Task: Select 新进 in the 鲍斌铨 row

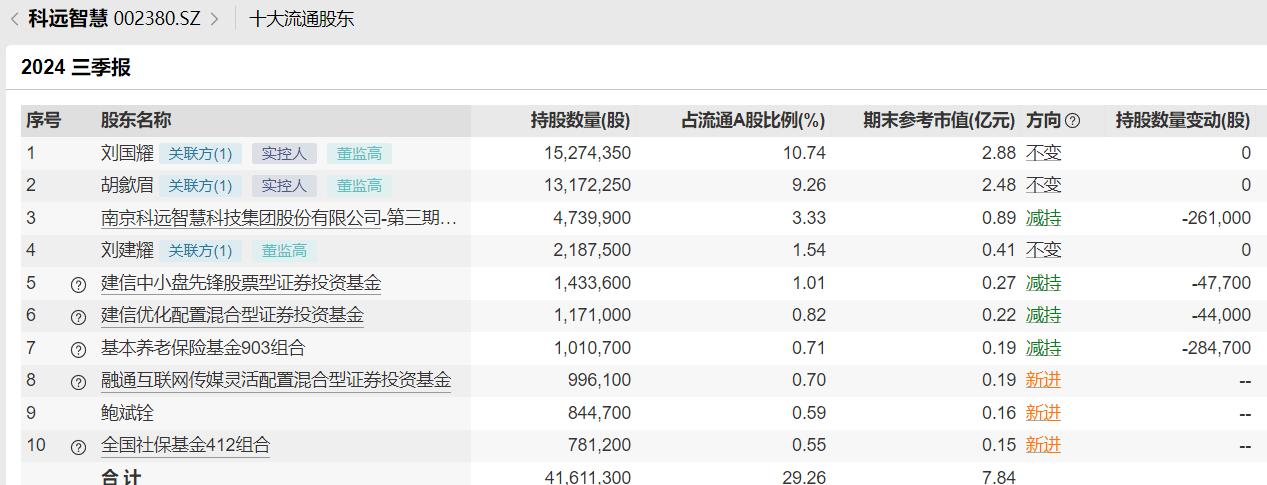Action: pos(1043,413)
